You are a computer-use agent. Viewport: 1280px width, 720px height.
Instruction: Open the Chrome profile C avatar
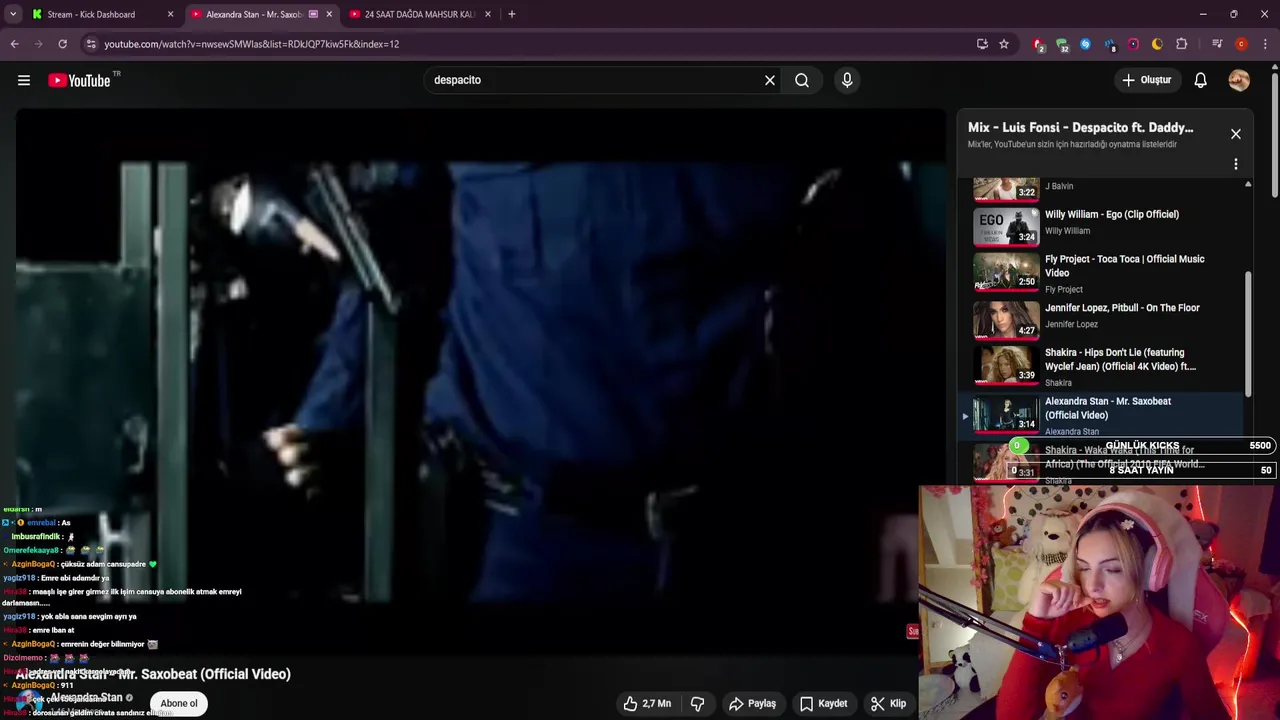(1241, 44)
